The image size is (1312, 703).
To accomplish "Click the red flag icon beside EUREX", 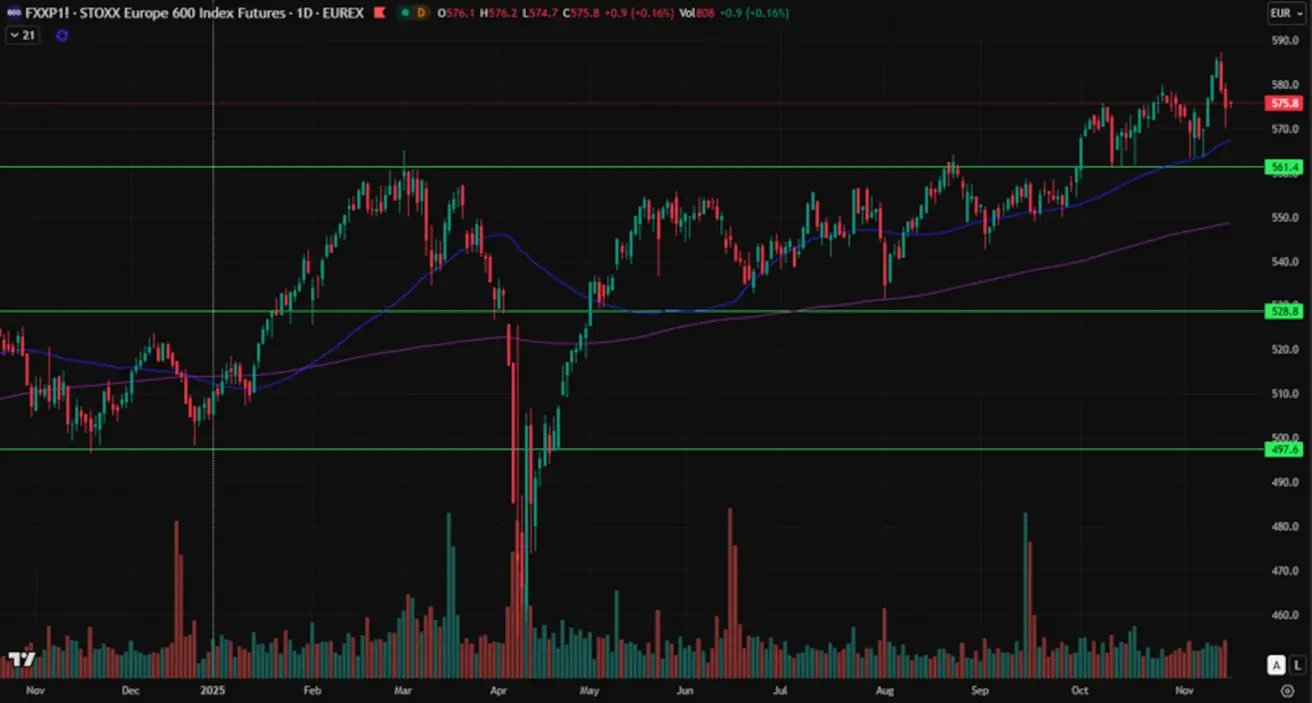I will pyautogui.click(x=378, y=13).
